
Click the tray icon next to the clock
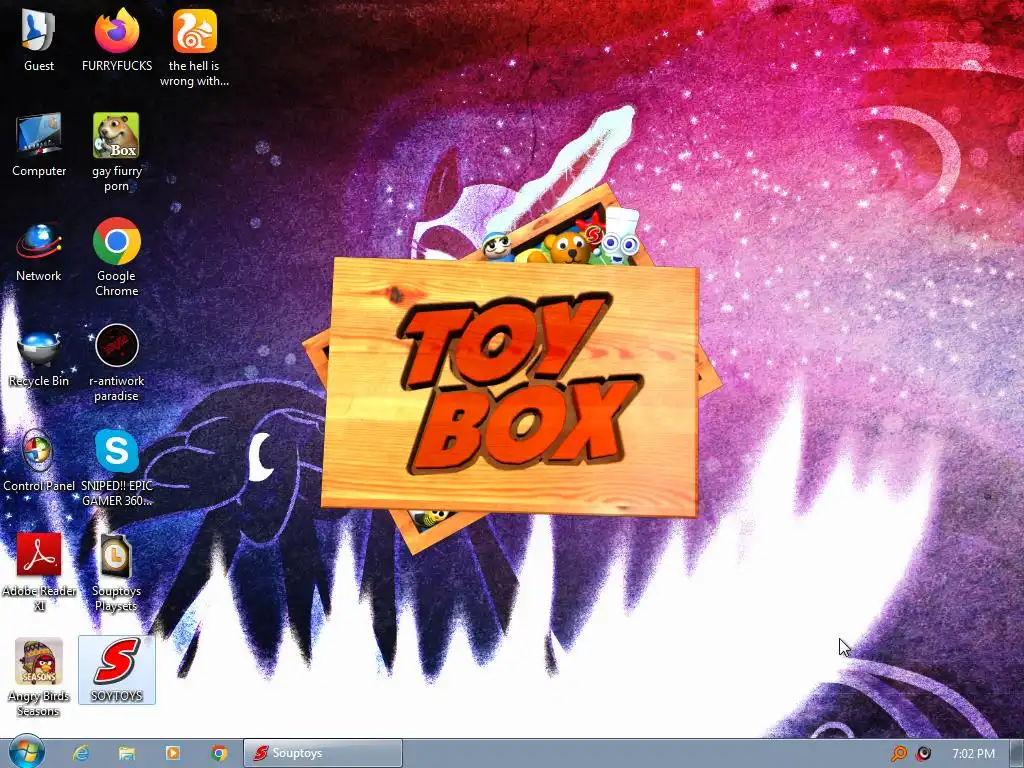[x=924, y=754]
